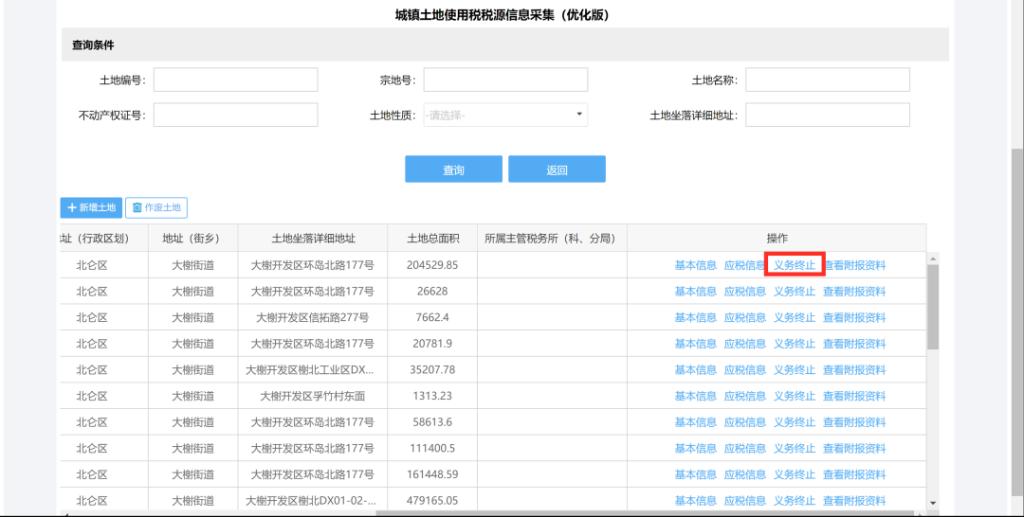Image resolution: width=1024 pixels, height=517 pixels.
Task: Click the 查询 search button
Action: (453, 170)
